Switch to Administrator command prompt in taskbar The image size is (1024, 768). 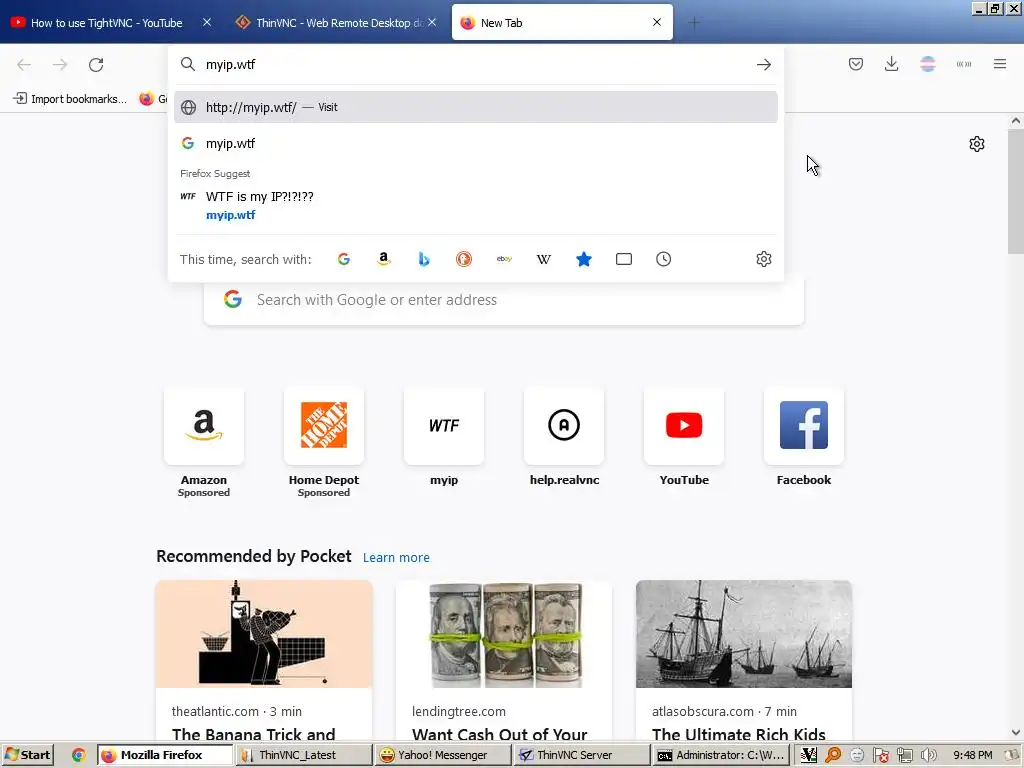click(720, 755)
